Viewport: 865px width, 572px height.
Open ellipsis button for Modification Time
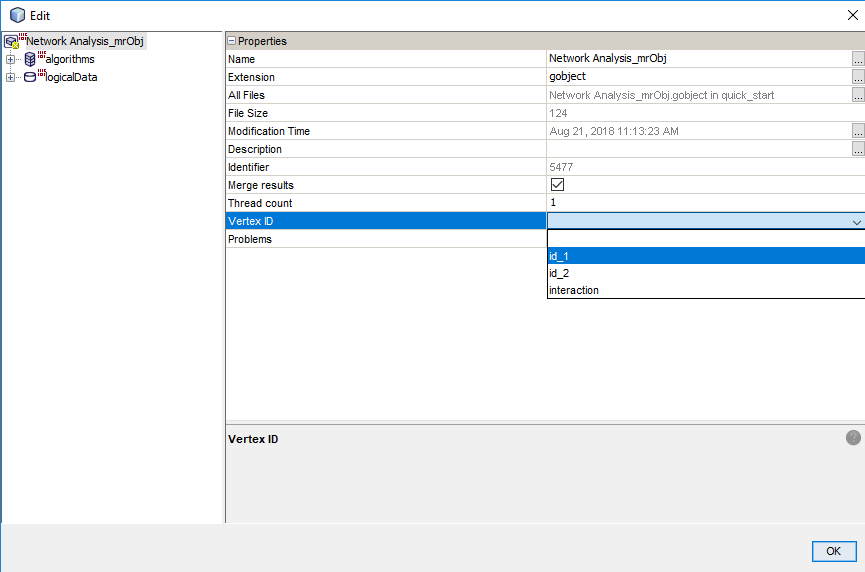(x=857, y=131)
